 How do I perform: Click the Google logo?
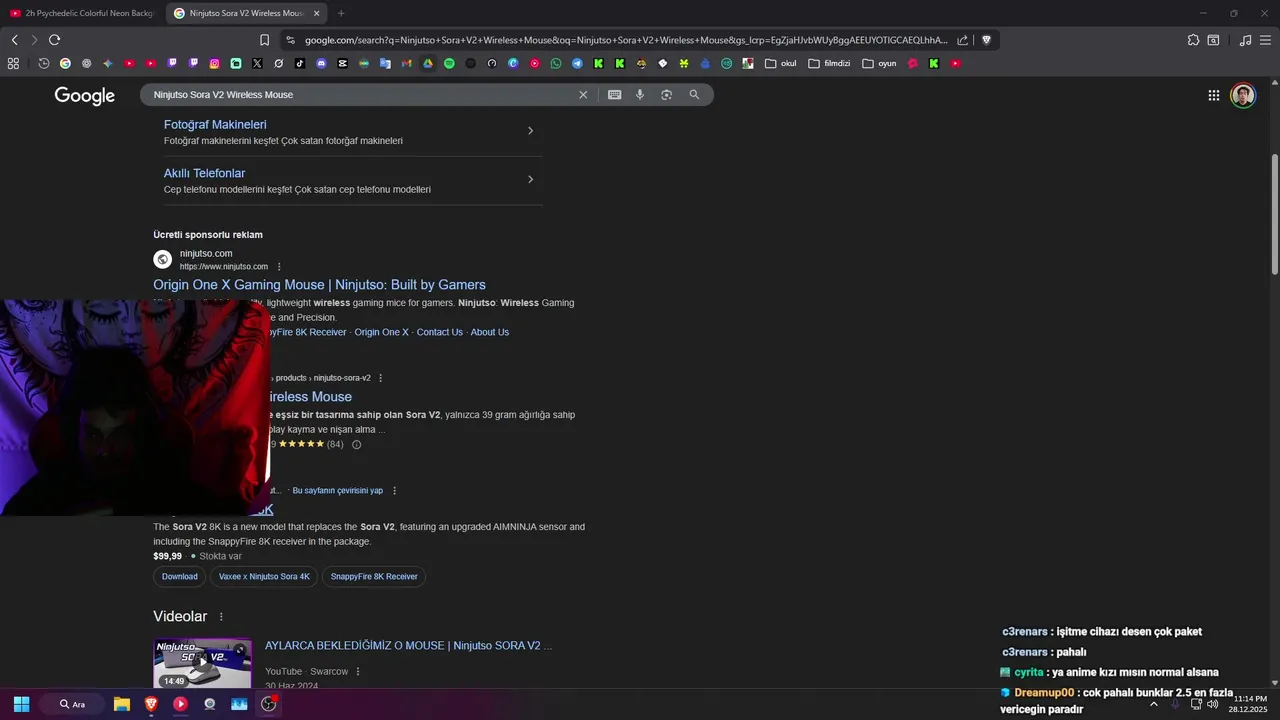click(x=85, y=96)
